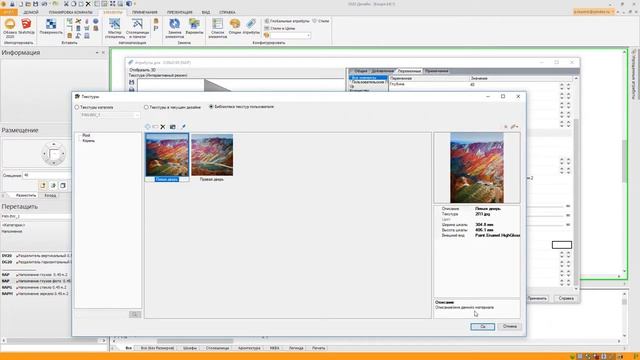Switch to Примечания tab in attributes window
Screen dimensions: 640x360
[x=437, y=71]
